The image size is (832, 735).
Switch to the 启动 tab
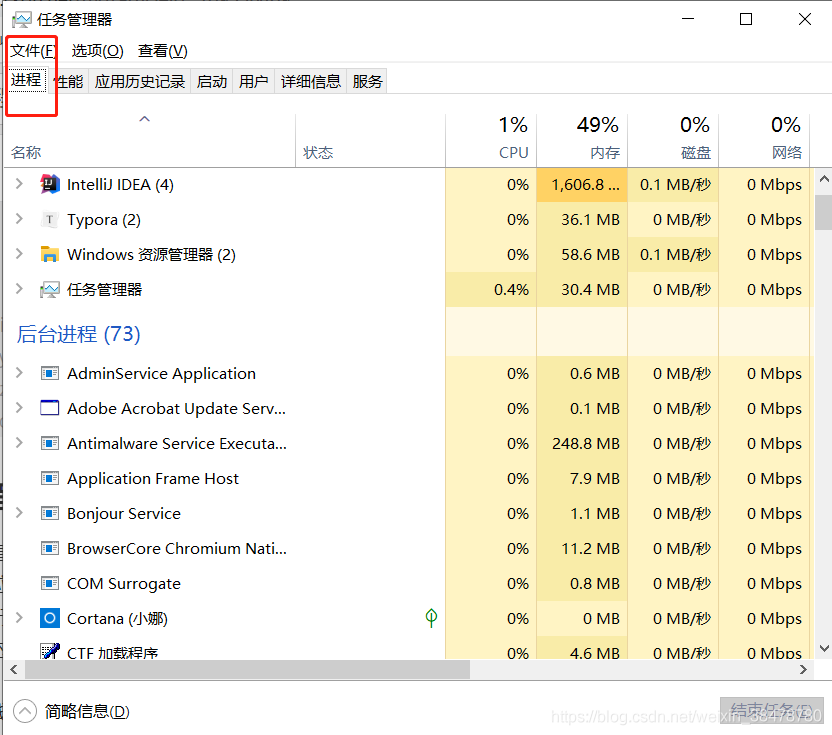pyautogui.click(x=212, y=81)
